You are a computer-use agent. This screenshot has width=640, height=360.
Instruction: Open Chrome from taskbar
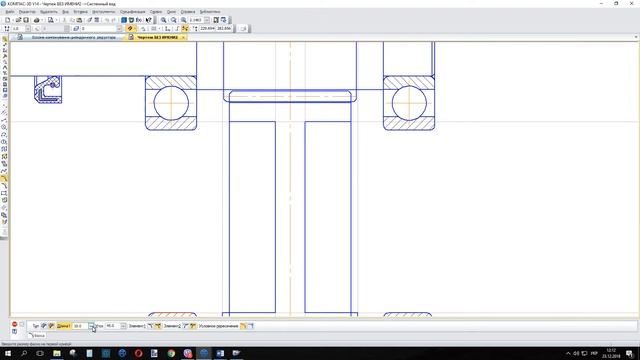[x=171, y=353]
